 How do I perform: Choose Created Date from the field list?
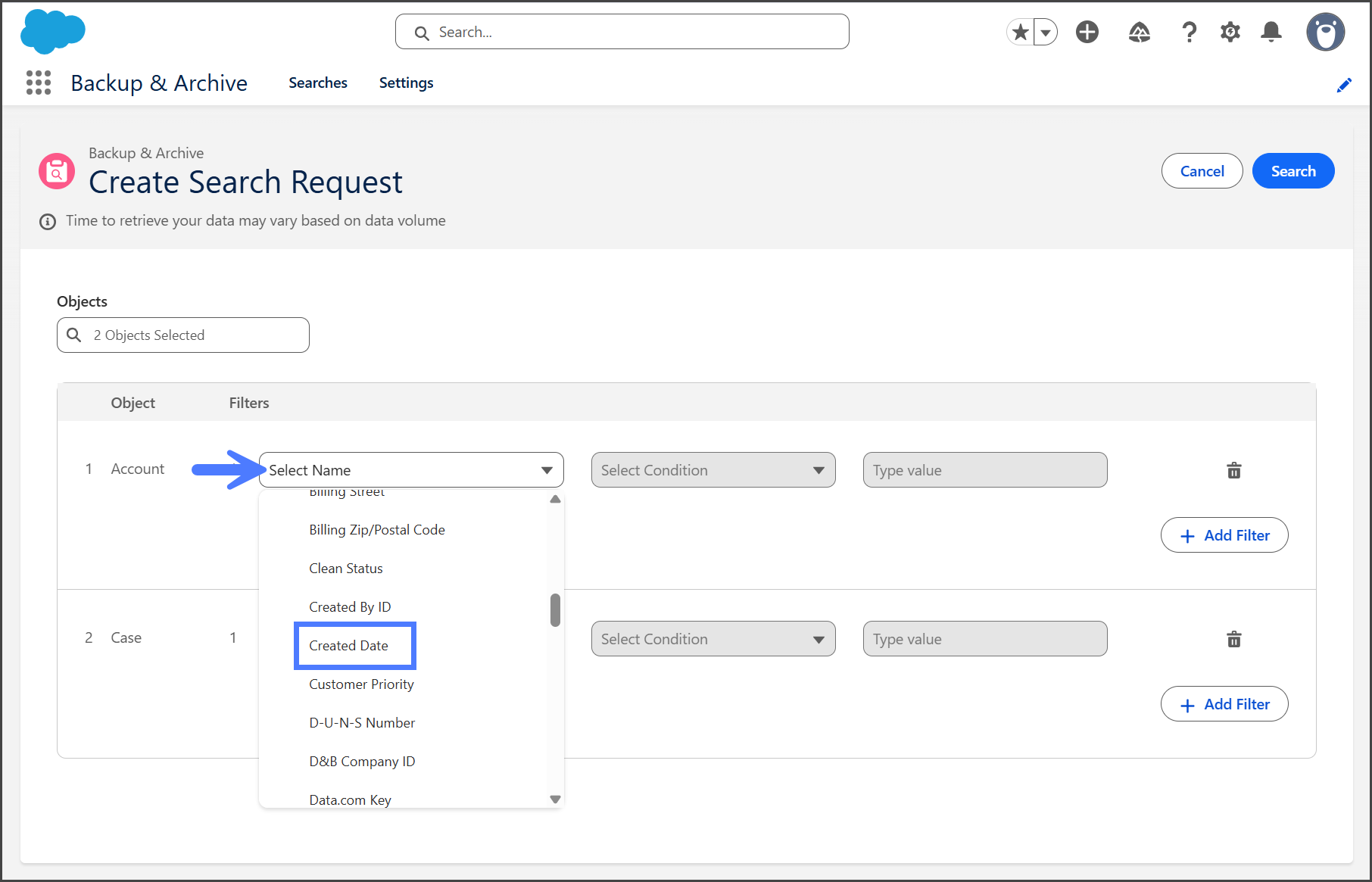[349, 646]
